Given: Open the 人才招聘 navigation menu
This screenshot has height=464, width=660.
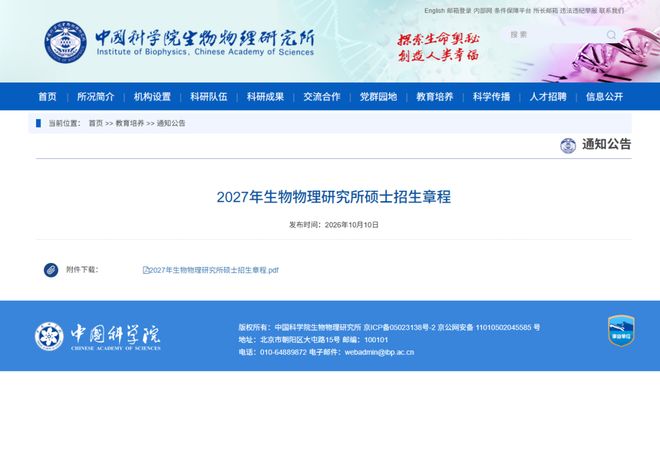Looking at the screenshot, I should tap(548, 97).
